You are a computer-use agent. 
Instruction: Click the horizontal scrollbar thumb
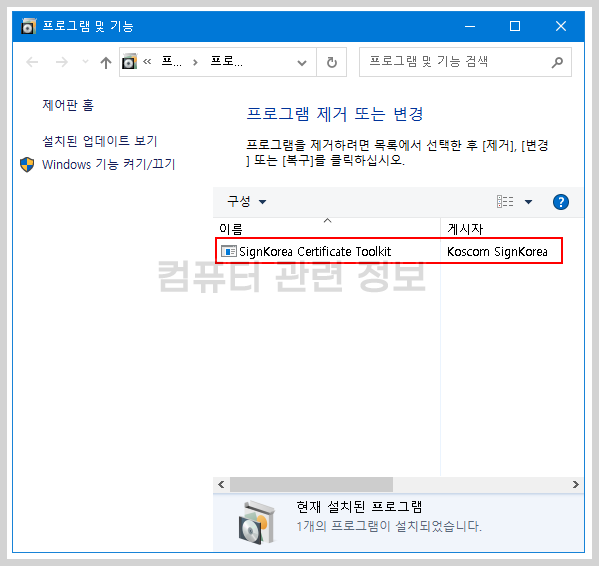coord(311,485)
